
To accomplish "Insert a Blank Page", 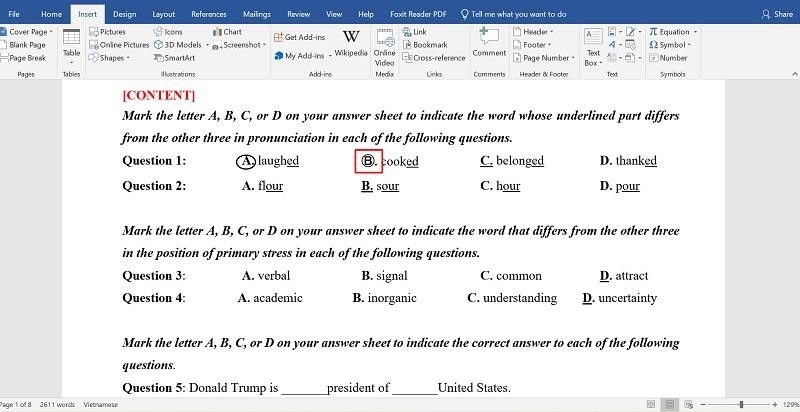I will point(23,45).
